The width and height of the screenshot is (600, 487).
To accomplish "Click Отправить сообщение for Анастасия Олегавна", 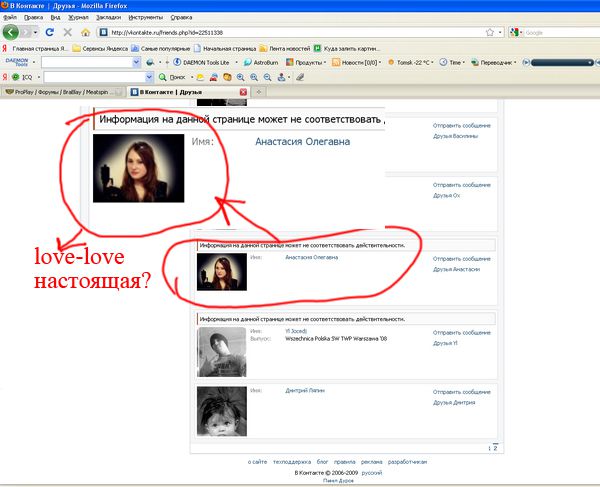I will [x=461, y=259].
